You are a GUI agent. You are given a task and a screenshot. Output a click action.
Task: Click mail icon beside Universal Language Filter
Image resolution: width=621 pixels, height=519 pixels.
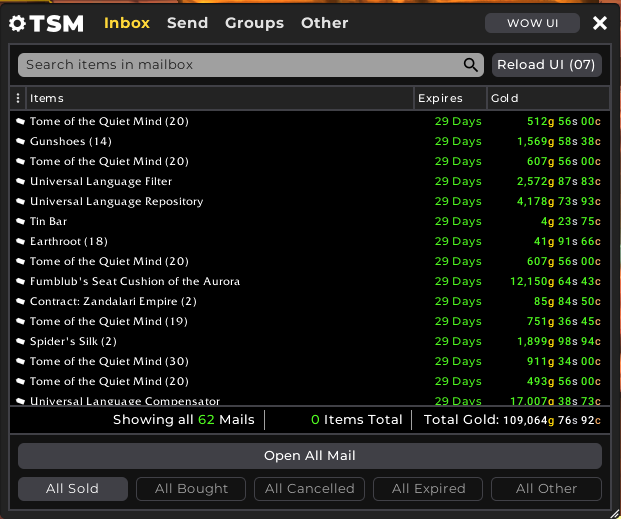[20, 182]
